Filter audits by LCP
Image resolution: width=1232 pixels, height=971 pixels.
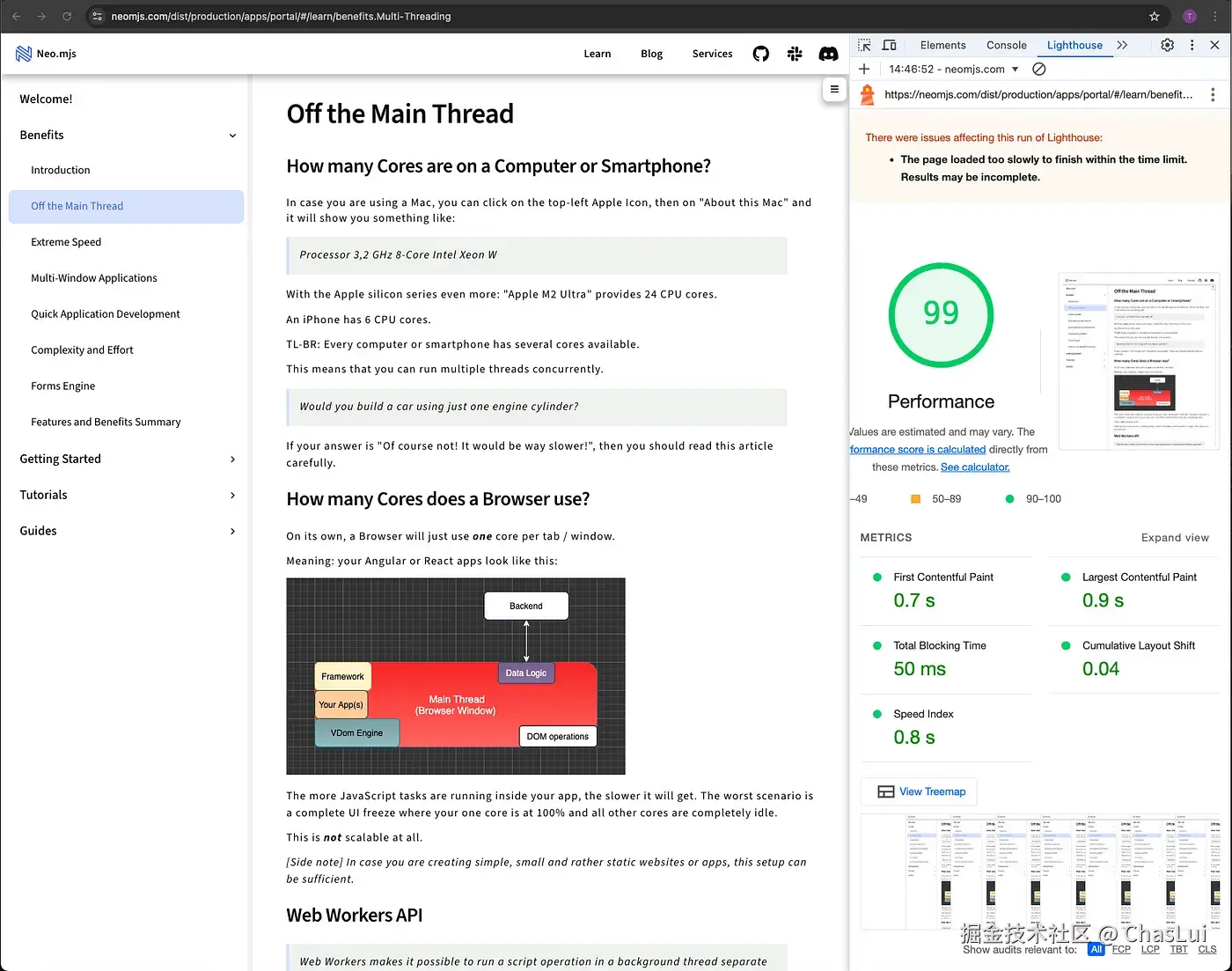1150,950
